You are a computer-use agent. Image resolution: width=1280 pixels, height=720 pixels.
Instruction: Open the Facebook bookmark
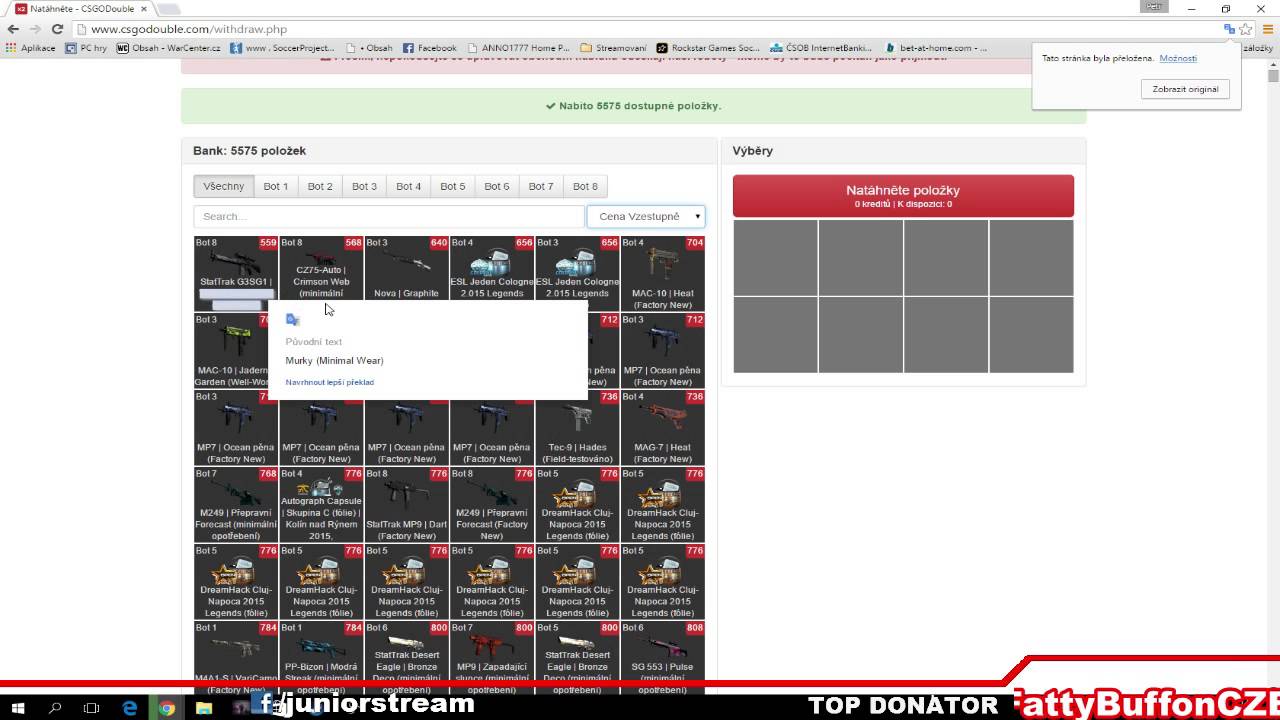tap(430, 47)
